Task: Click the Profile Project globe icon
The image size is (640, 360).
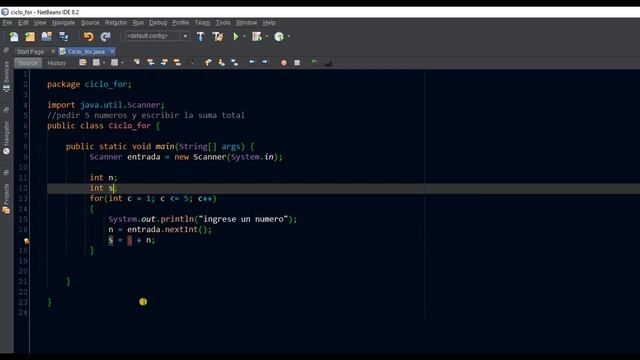Action: (x=279, y=37)
